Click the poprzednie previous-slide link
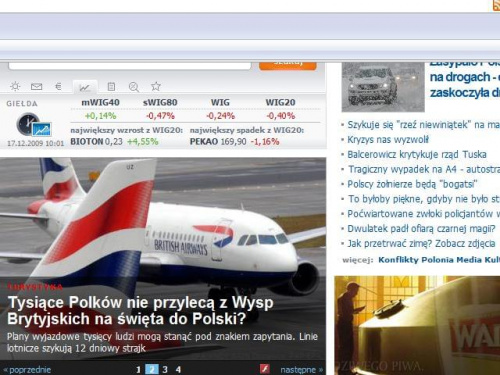 (27, 370)
